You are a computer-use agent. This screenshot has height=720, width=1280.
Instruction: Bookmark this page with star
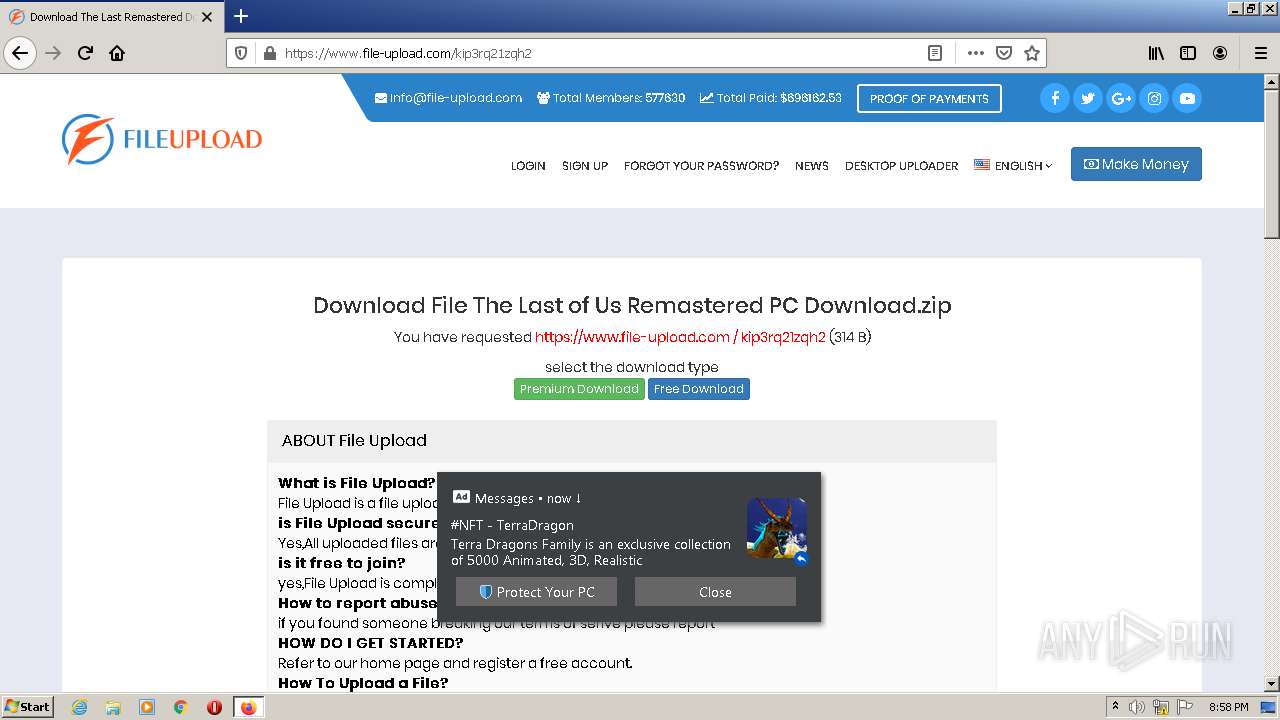point(1032,53)
